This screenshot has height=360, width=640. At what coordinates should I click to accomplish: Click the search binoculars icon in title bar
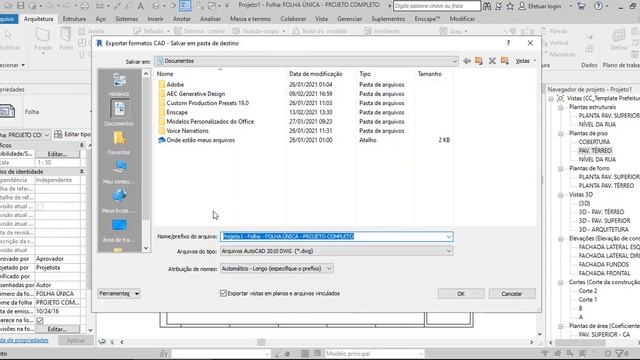(x=487, y=6)
